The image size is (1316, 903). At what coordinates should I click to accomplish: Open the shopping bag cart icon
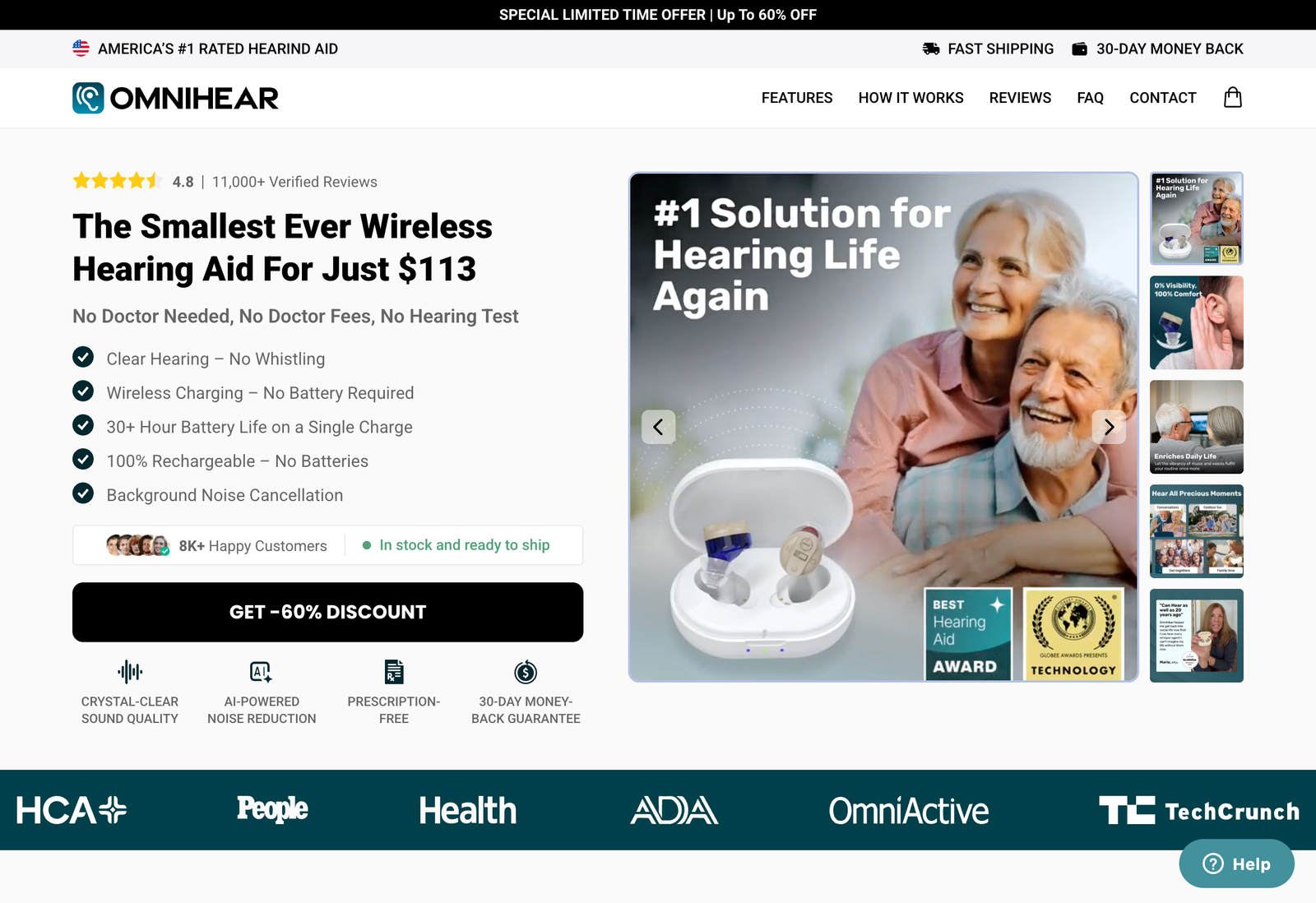[x=1232, y=98]
